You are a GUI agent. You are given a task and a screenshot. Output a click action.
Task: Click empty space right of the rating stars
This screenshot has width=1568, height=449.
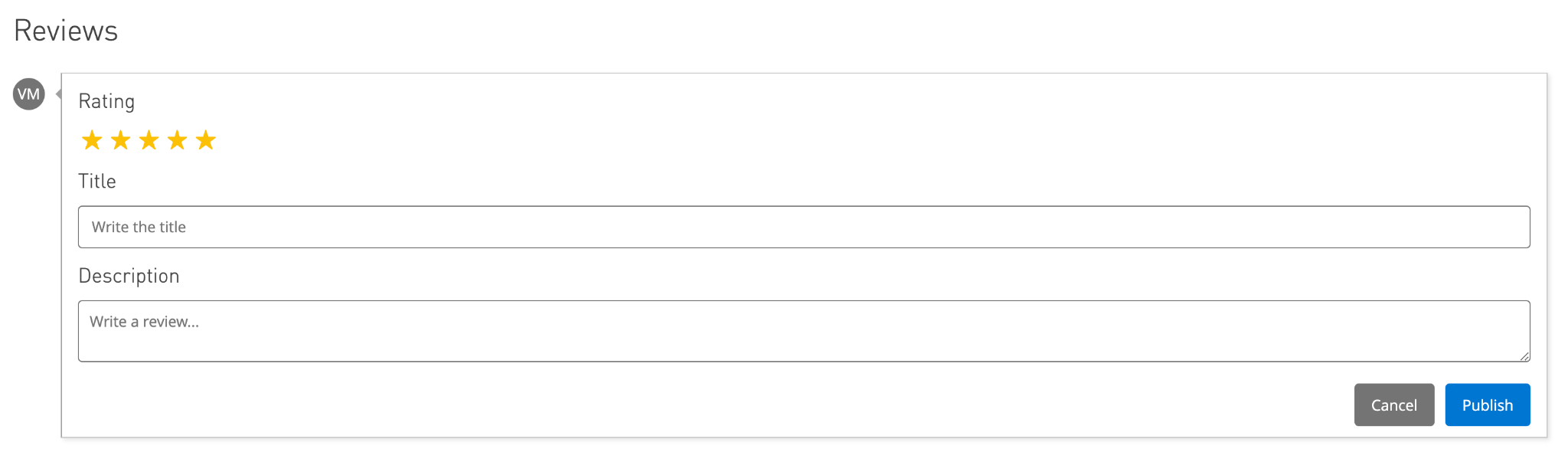point(766,140)
